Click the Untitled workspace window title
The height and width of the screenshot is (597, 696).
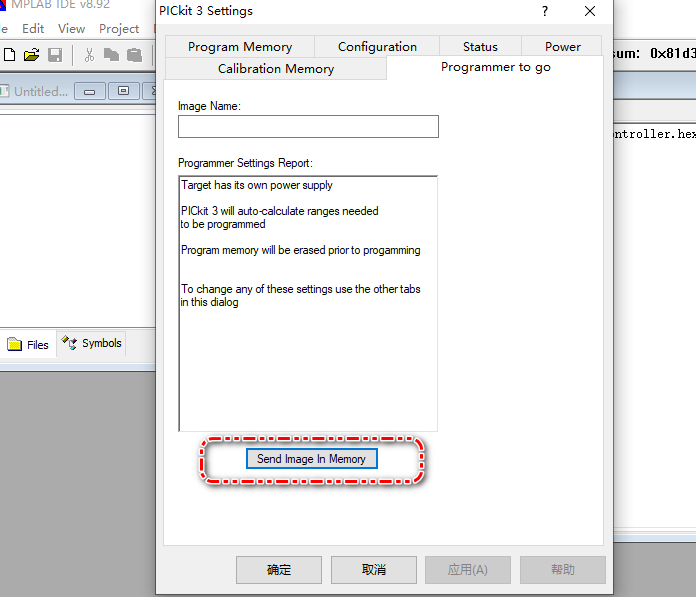41,91
